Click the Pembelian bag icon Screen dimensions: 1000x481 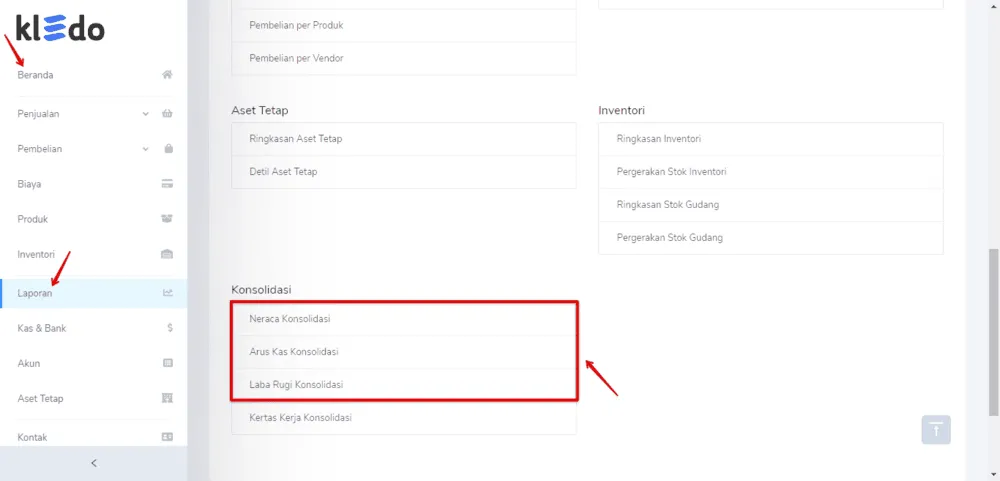(168, 149)
